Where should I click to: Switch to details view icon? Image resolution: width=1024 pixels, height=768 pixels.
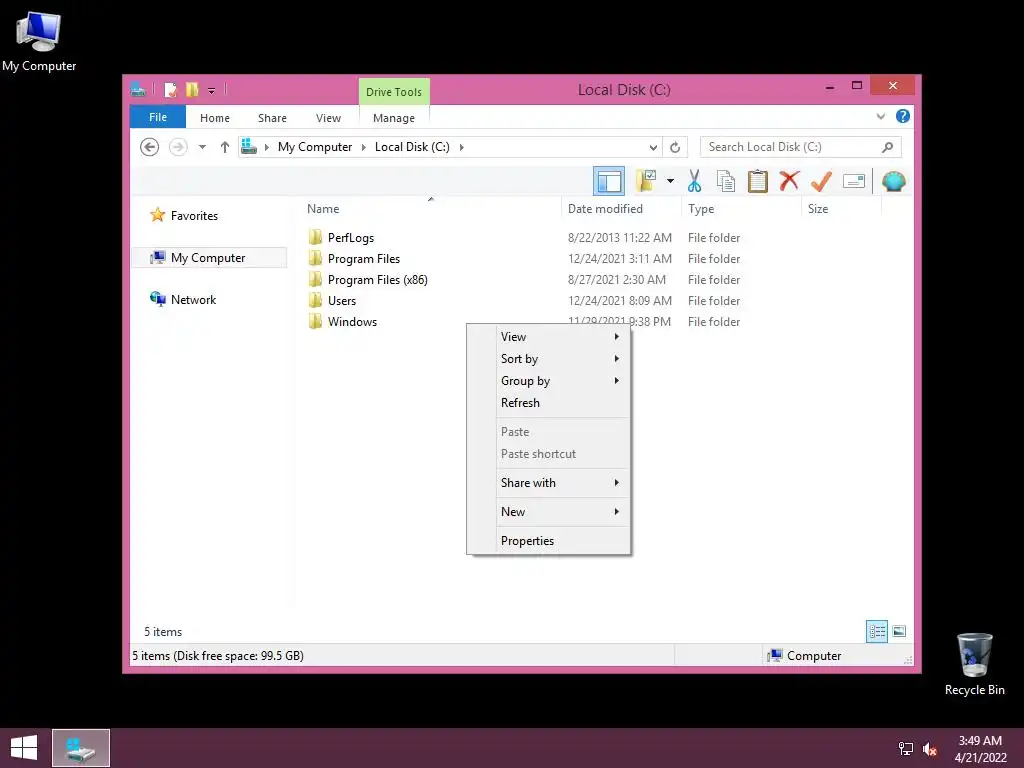pyautogui.click(x=876, y=632)
